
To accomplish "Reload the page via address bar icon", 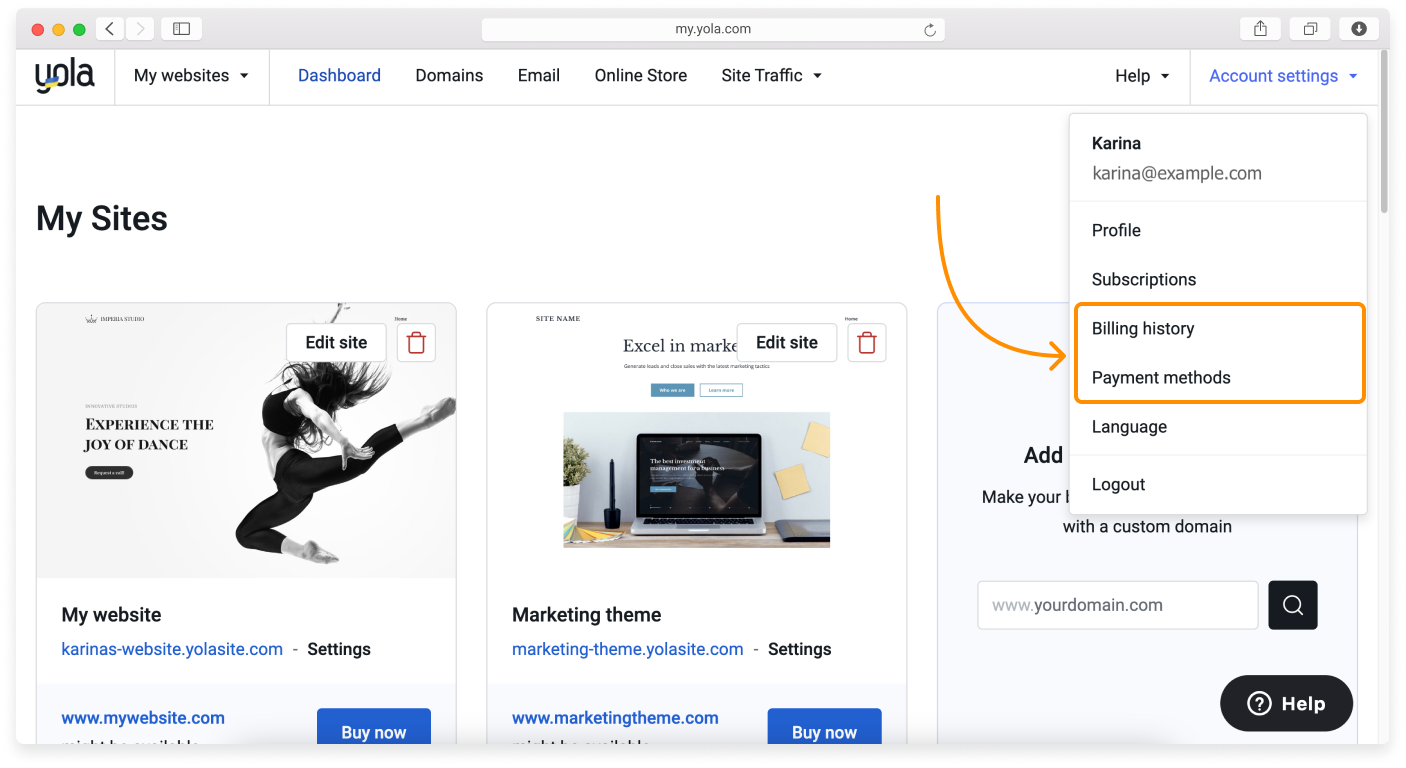I will (x=930, y=29).
